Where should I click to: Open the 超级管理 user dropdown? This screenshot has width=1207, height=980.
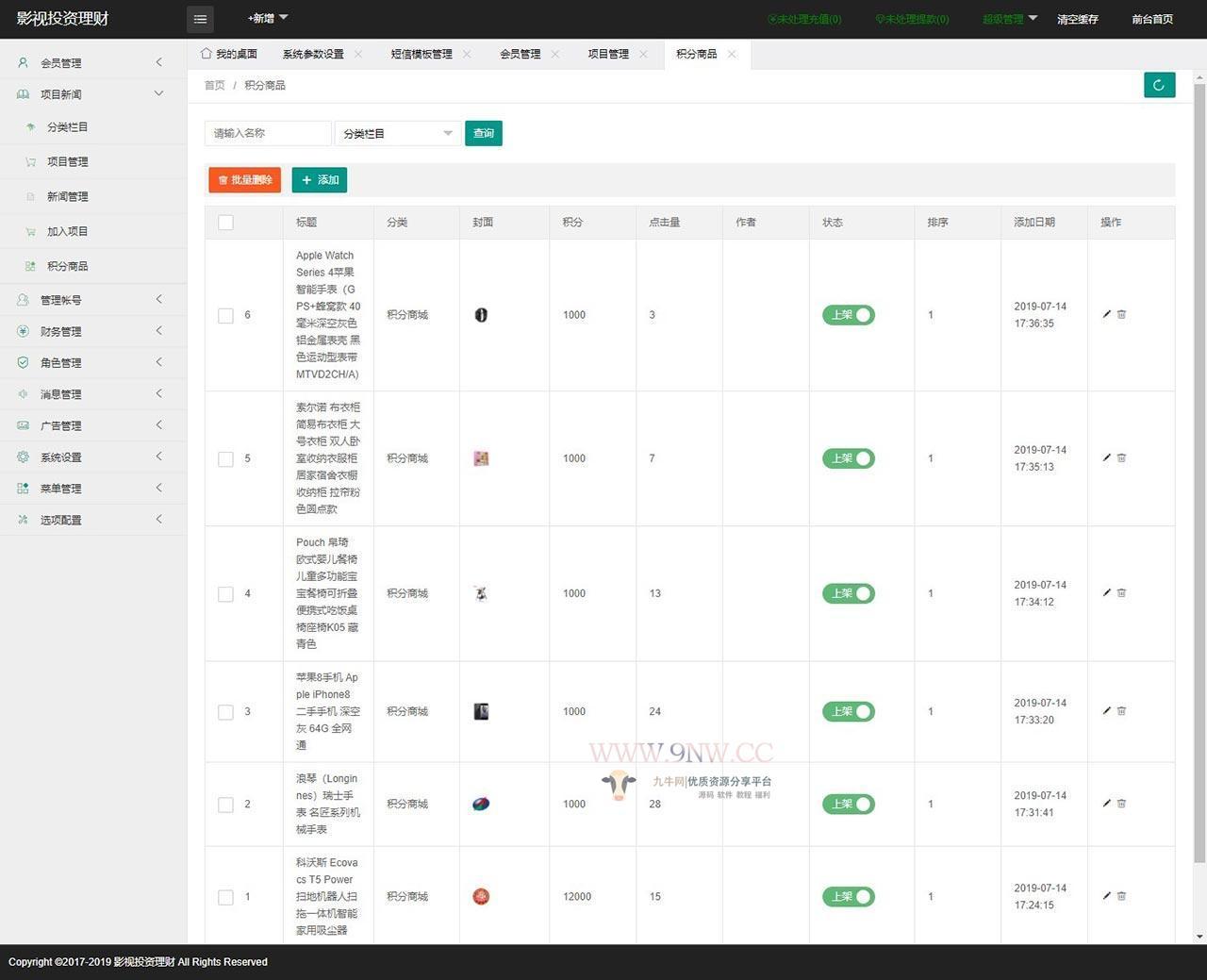pyautogui.click(x=1009, y=19)
